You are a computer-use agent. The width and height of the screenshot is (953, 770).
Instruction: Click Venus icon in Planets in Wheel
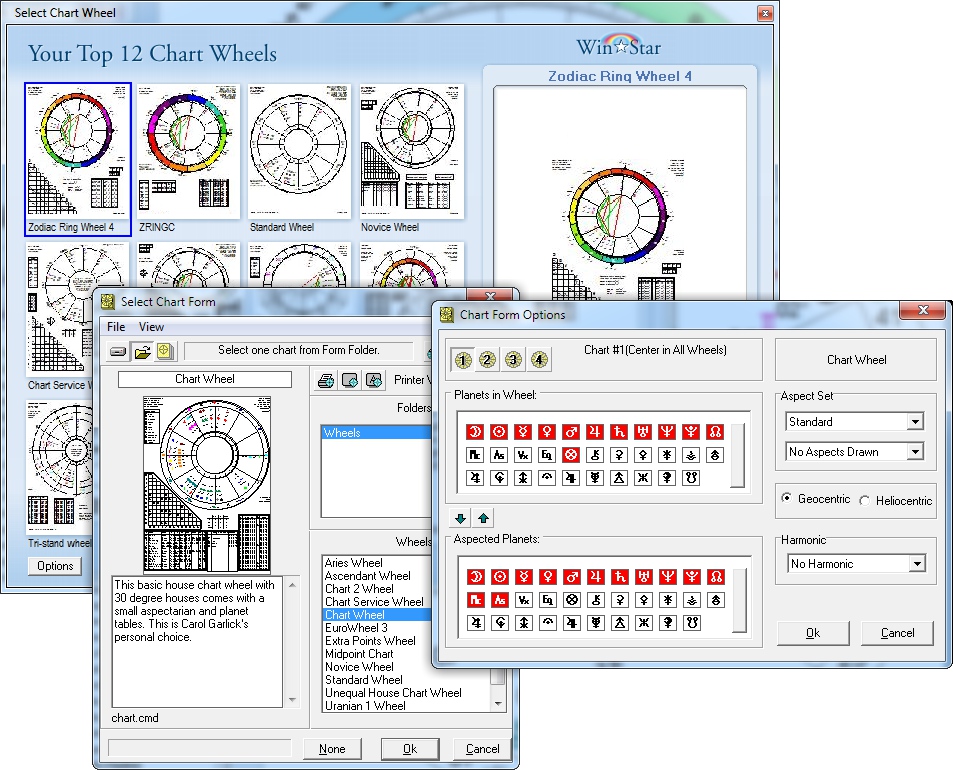547,431
